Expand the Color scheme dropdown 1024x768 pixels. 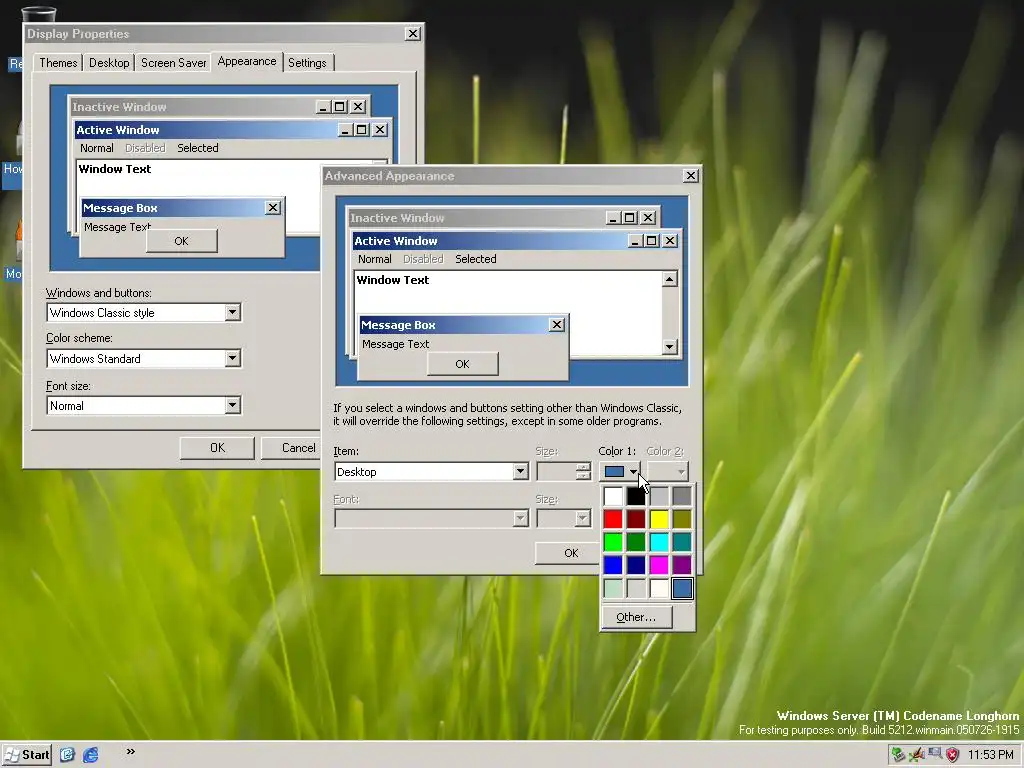pos(232,359)
